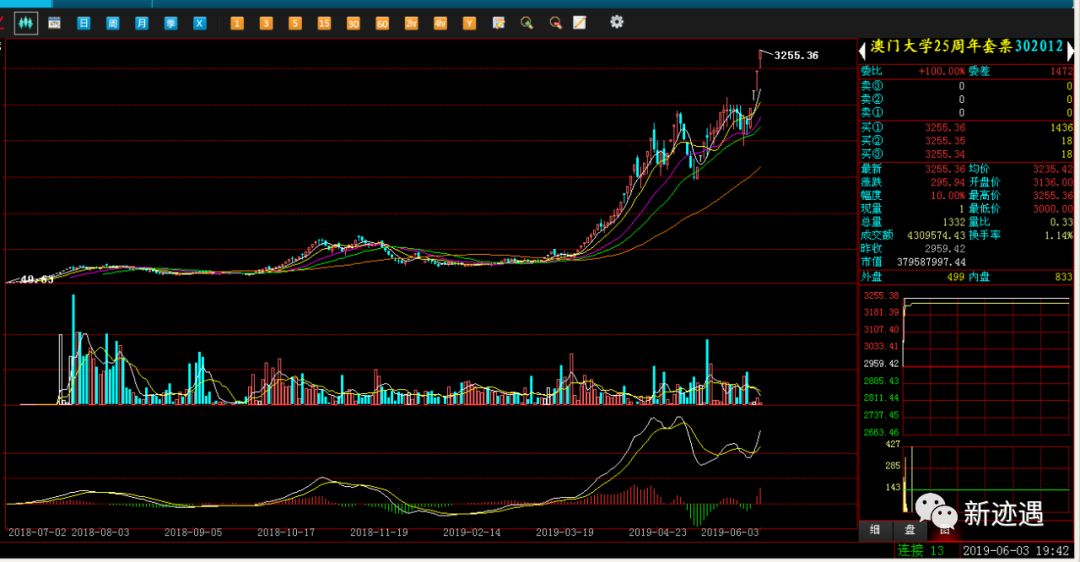Viewport: 1080px width, 562px height.
Task: Click the 2018-07-02 date axis label
Action: coord(37,532)
